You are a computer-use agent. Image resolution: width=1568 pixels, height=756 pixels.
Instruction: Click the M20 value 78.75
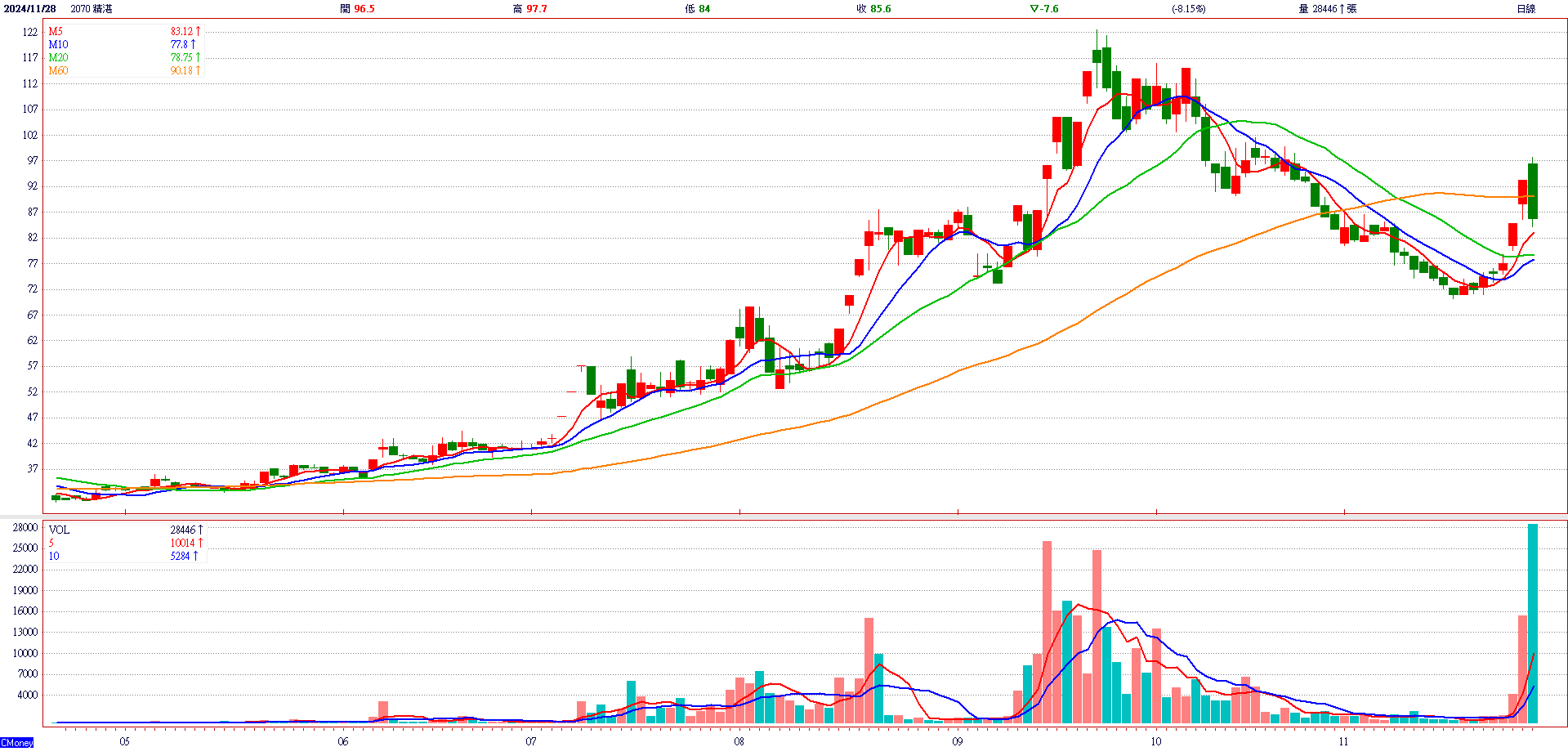pos(185,58)
